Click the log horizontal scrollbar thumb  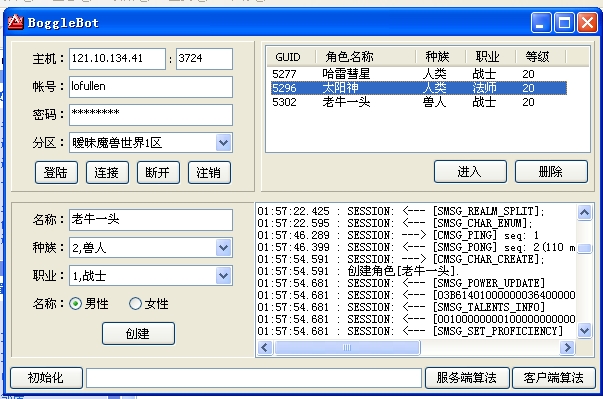[x=347, y=347]
